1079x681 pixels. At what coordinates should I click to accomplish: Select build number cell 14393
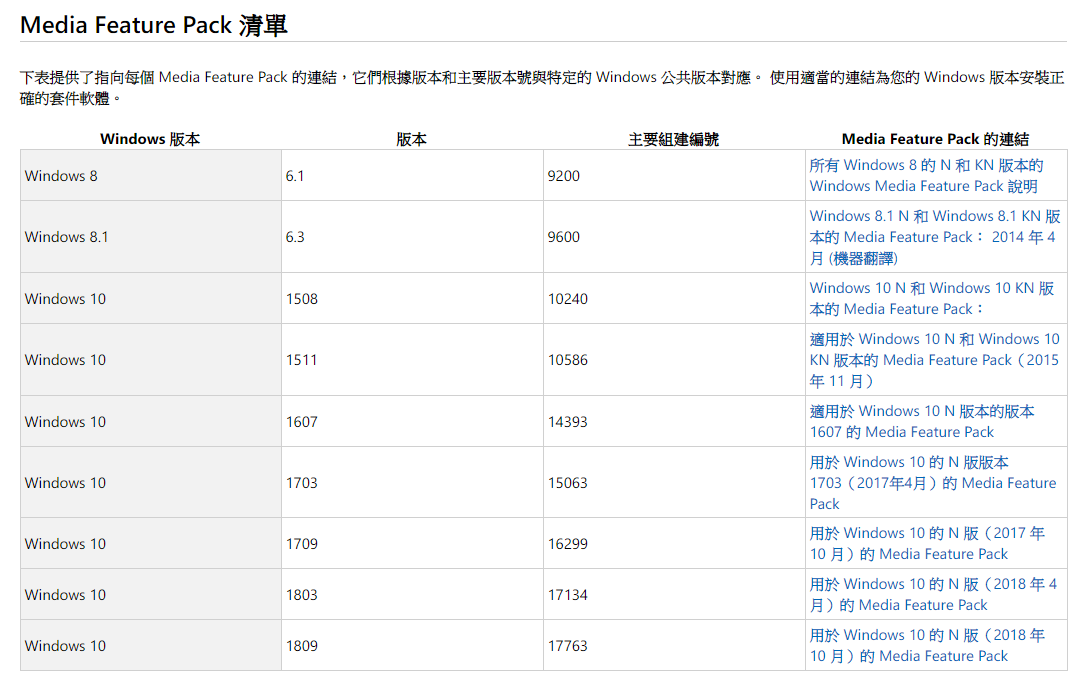coord(674,422)
